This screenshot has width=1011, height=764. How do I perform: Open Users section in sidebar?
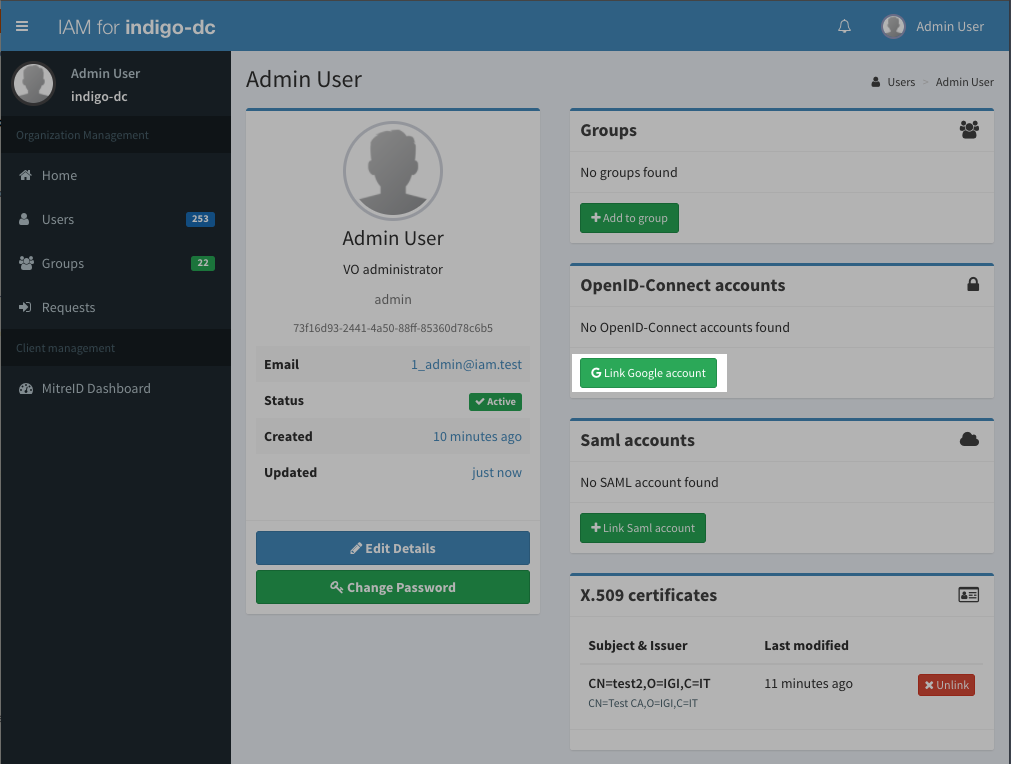[x=58, y=220]
